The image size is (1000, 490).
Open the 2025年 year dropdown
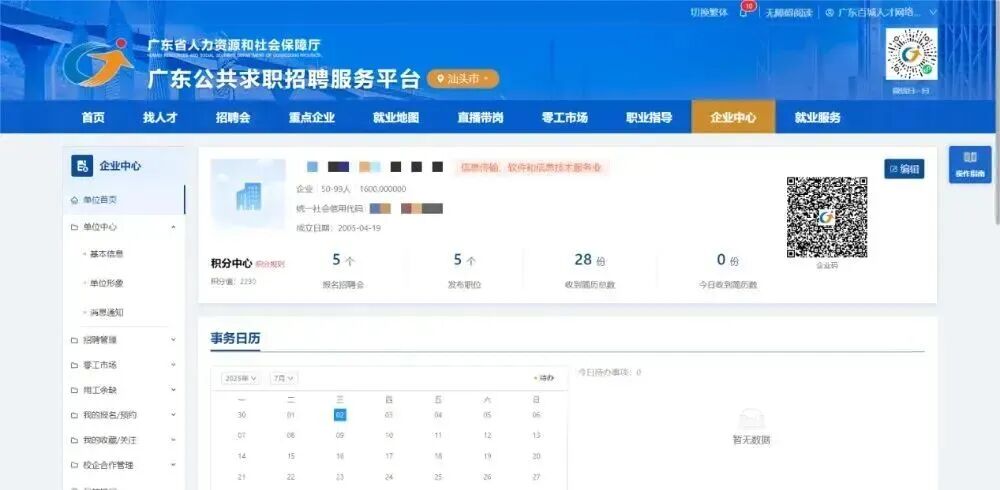[241, 378]
